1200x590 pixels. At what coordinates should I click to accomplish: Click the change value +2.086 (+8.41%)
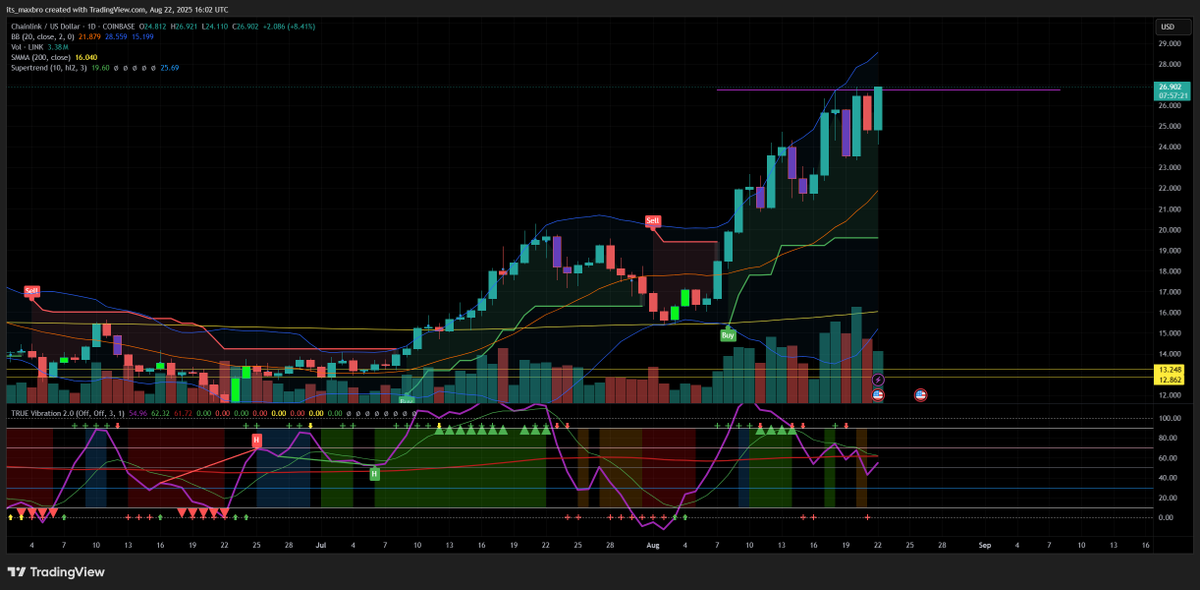click(289, 26)
